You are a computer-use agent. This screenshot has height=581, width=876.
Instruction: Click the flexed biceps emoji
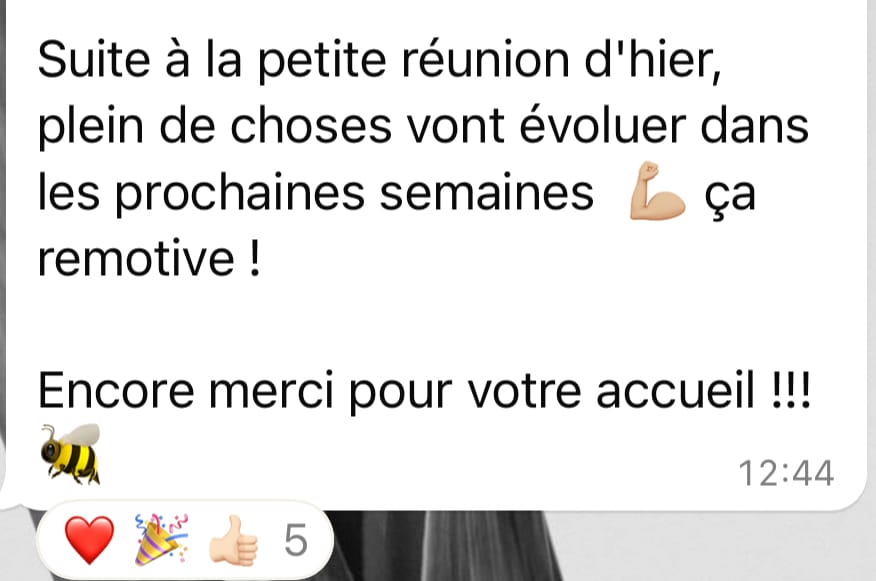pos(658,191)
